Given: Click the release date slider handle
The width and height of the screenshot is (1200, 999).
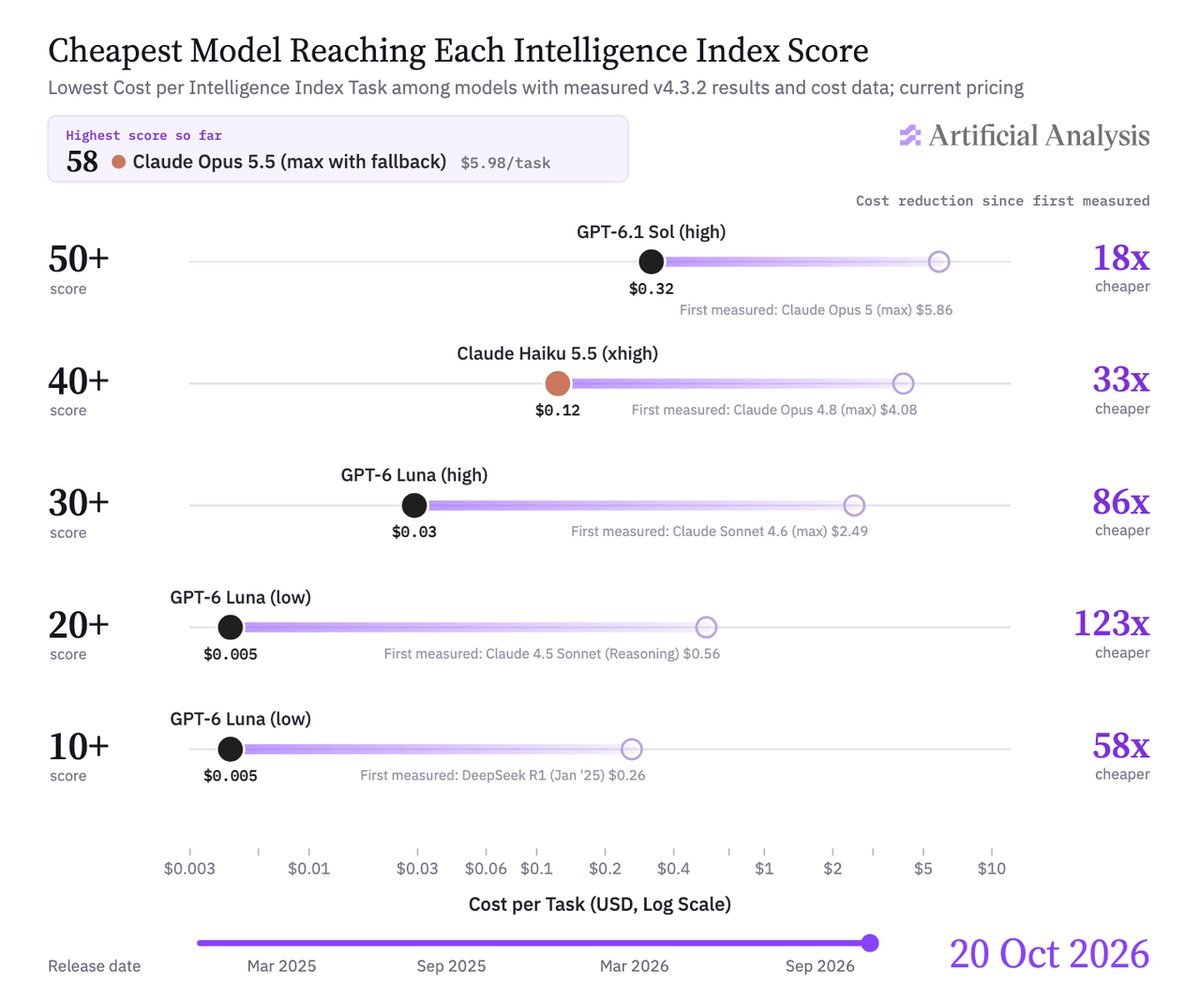Looking at the screenshot, I should 870,943.
